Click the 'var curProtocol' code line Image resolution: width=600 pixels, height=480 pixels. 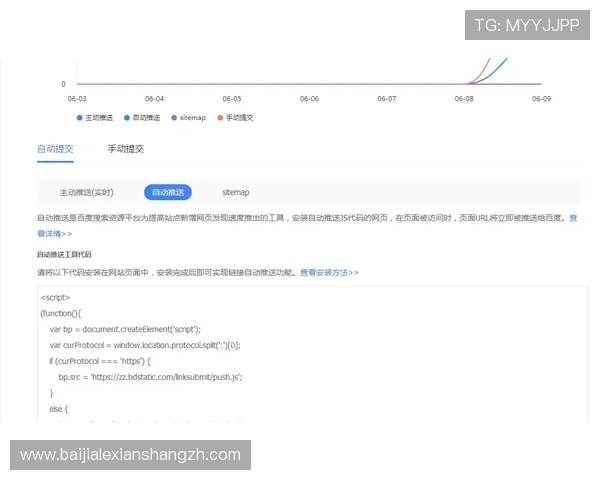click(x=145, y=345)
